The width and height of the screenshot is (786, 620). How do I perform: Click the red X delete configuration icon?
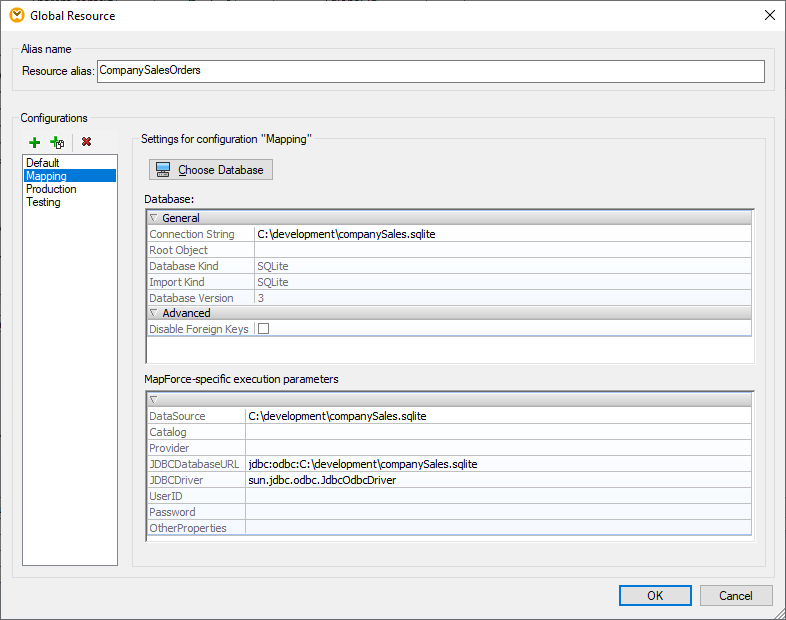[x=87, y=142]
